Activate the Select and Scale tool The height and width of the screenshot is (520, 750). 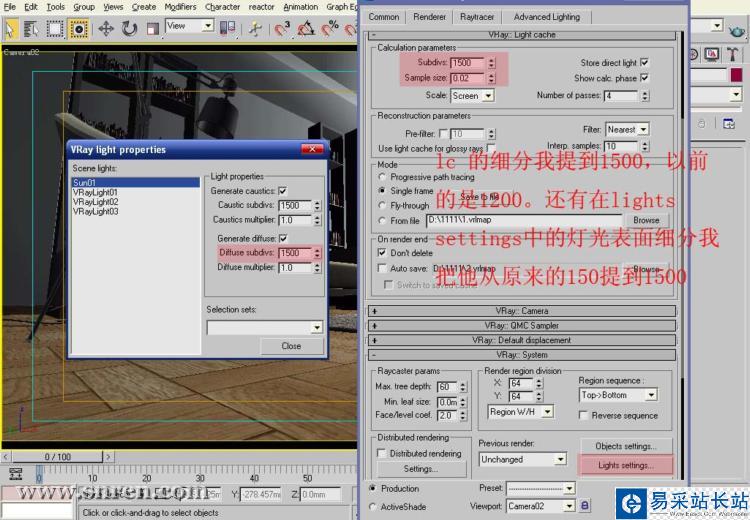tap(153, 29)
